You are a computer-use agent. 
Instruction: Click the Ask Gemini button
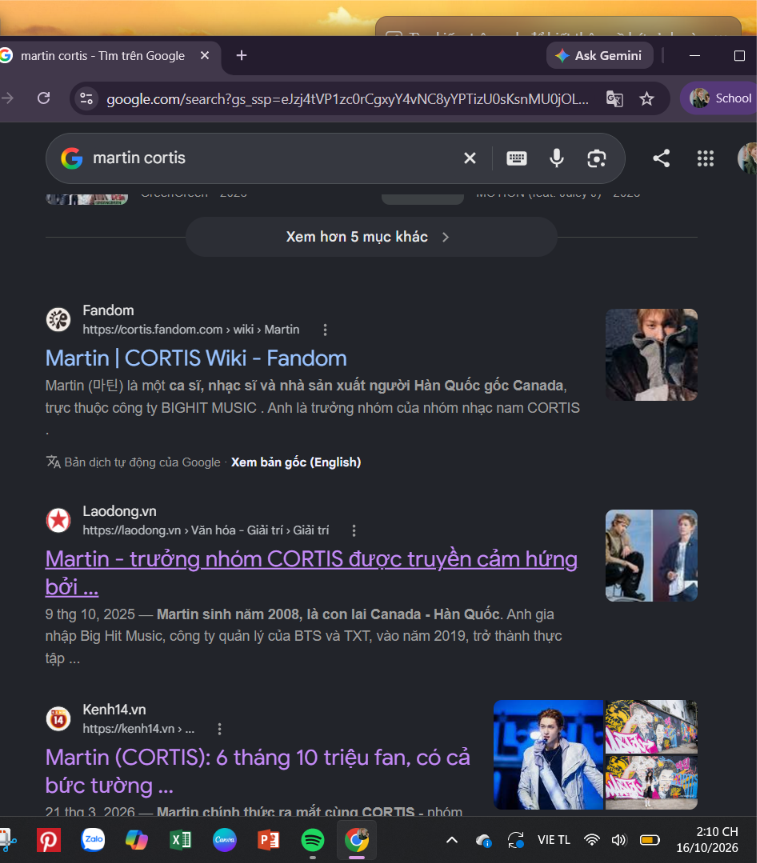[600, 56]
